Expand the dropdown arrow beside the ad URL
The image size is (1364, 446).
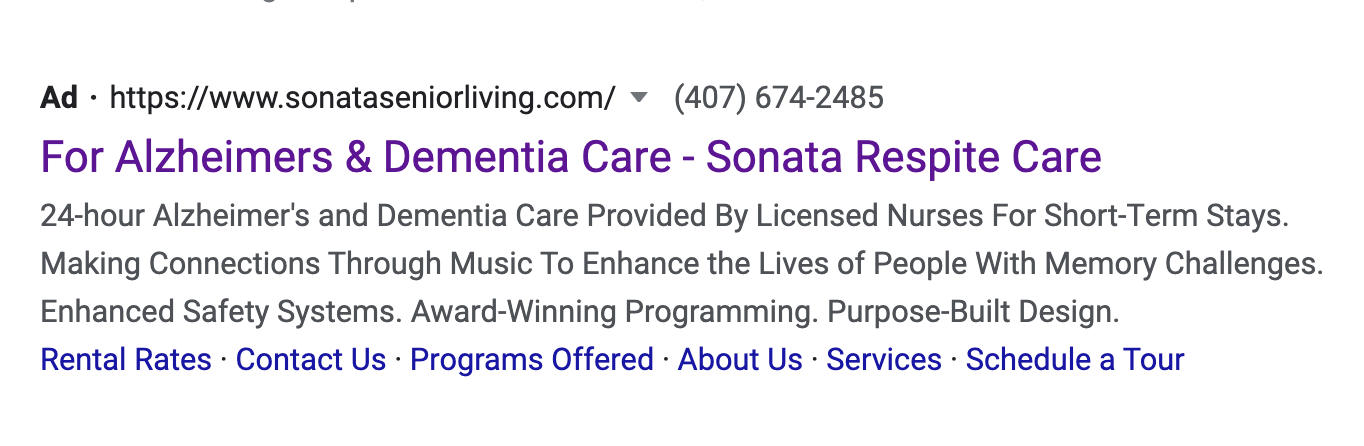click(639, 98)
